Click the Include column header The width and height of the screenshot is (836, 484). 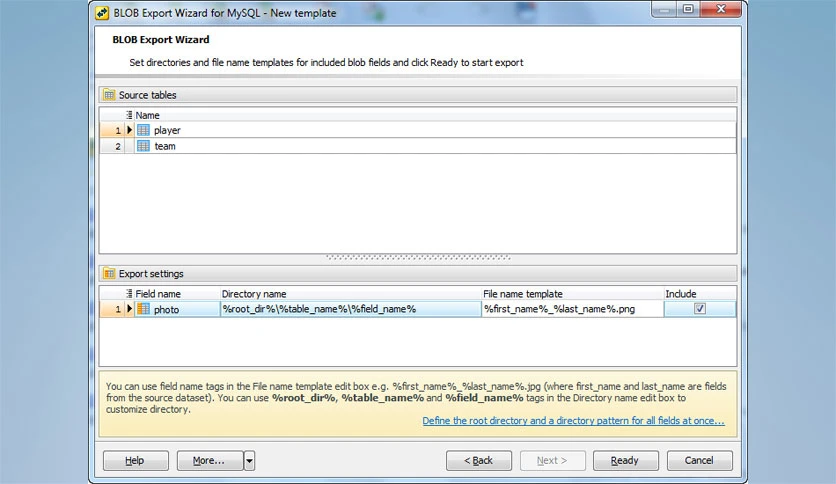pos(700,294)
